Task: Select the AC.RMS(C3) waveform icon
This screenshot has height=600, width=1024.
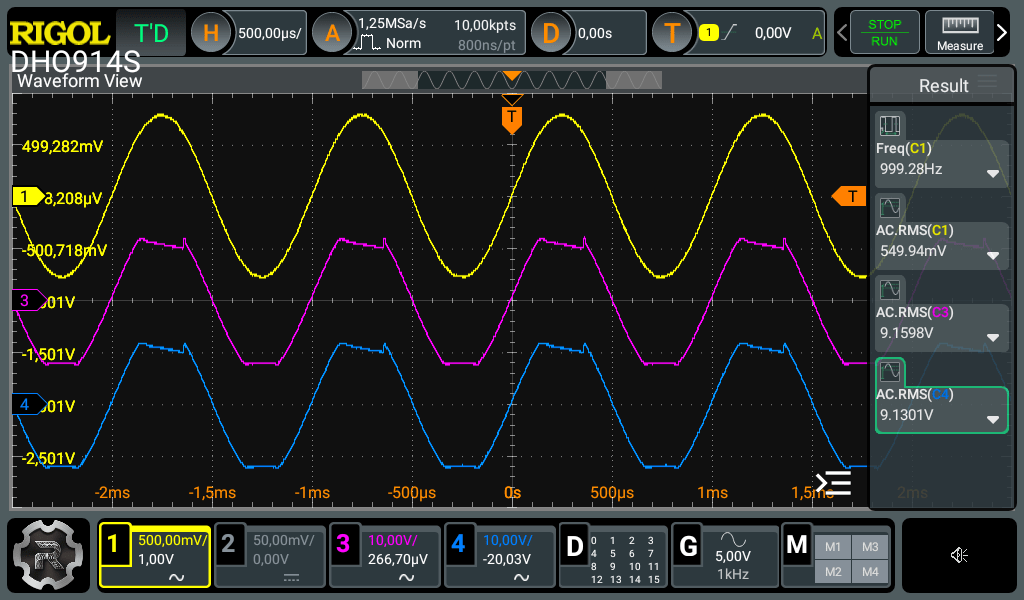Action: (889, 289)
